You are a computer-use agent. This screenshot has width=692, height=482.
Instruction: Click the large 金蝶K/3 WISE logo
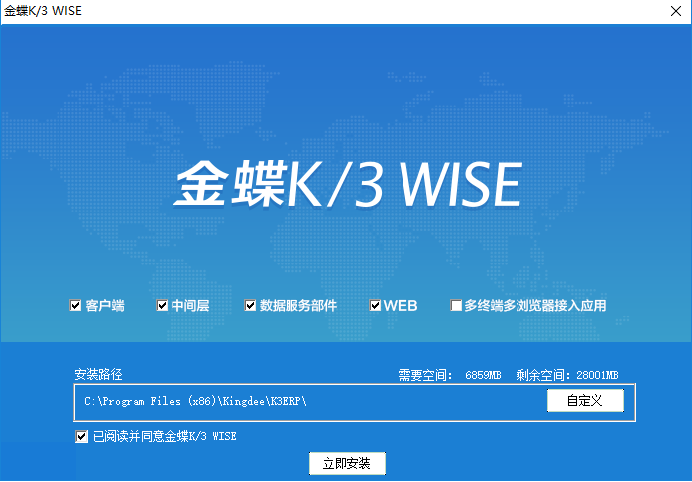348,184
